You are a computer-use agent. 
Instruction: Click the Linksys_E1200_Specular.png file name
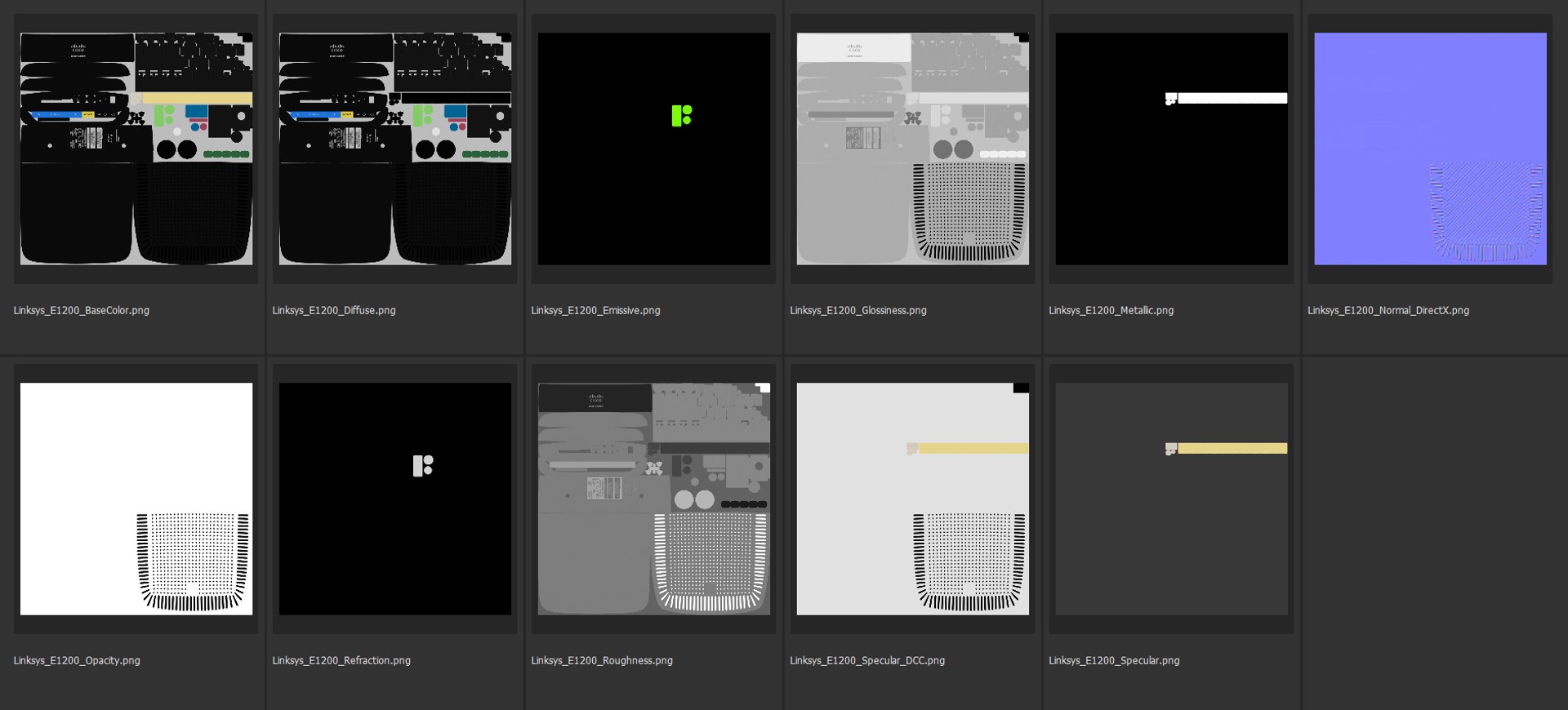pos(1115,661)
